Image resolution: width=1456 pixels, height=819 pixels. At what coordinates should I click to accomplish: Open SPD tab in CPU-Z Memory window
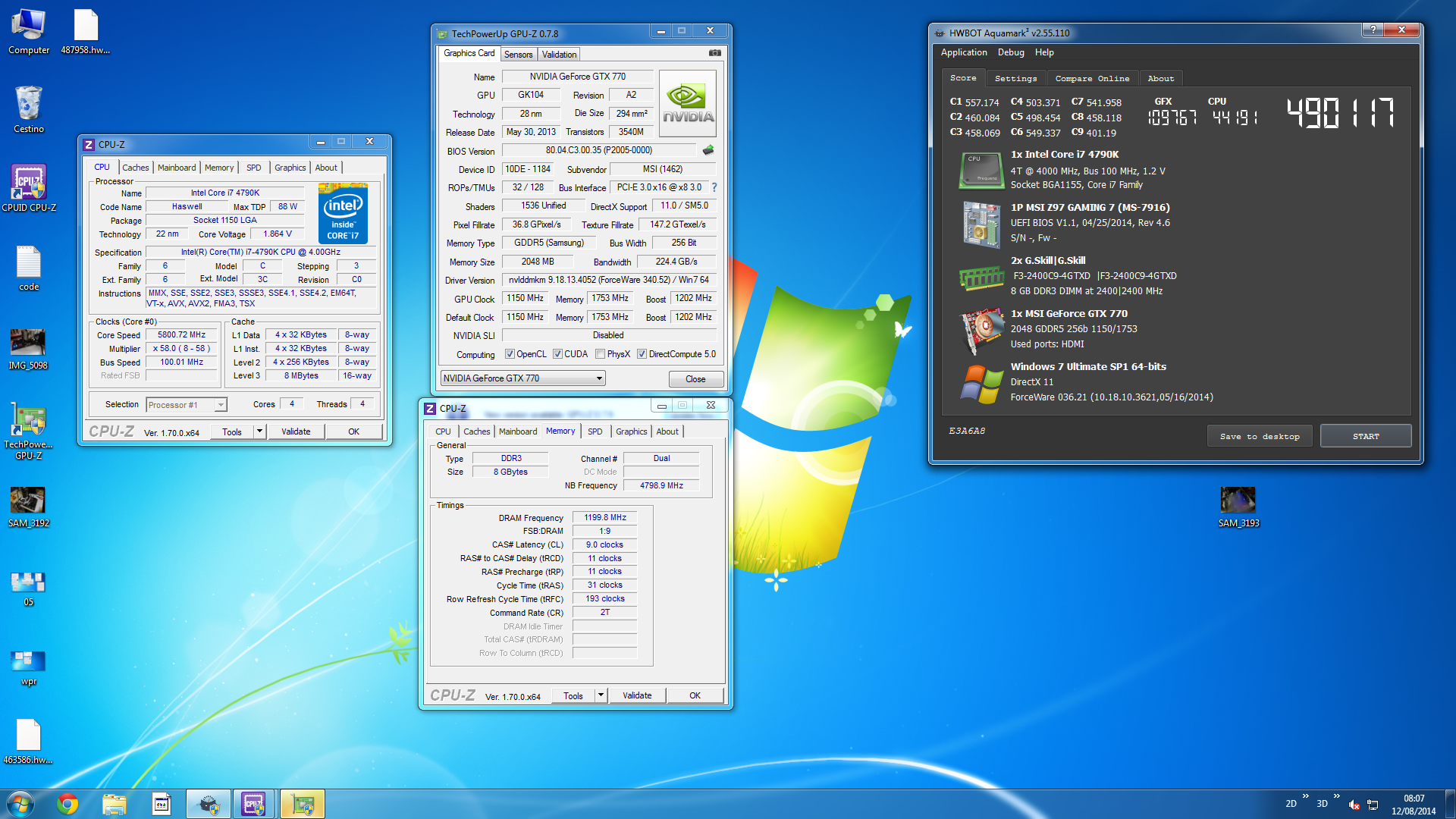click(595, 431)
